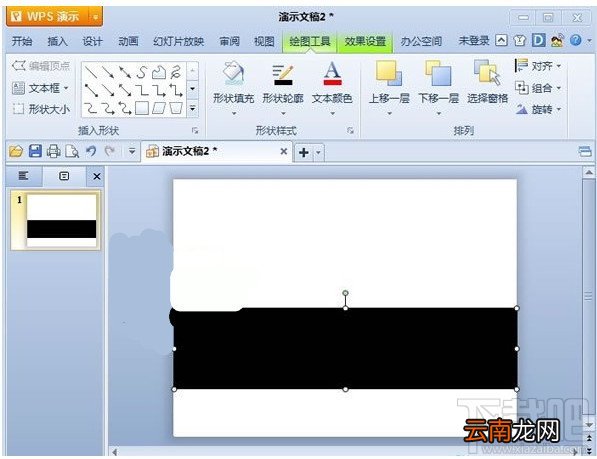The width and height of the screenshot is (597, 459).
Task: Redo the last undone action
Action: (x=110, y=151)
